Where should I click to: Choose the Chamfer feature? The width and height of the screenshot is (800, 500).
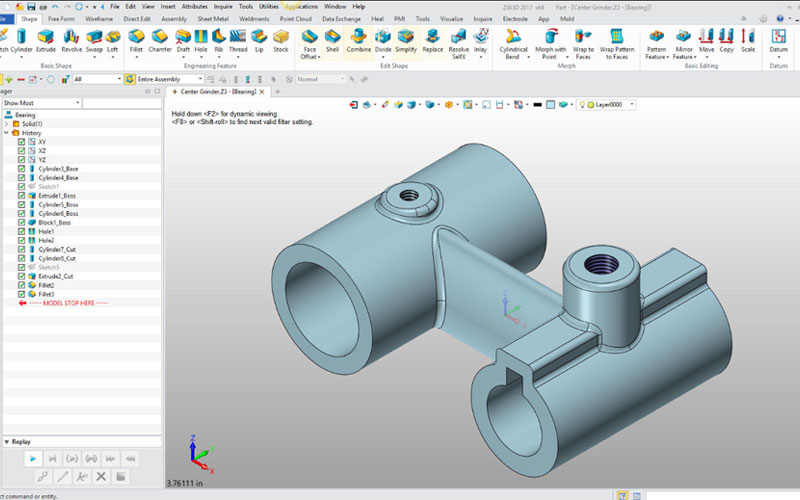[160, 41]
